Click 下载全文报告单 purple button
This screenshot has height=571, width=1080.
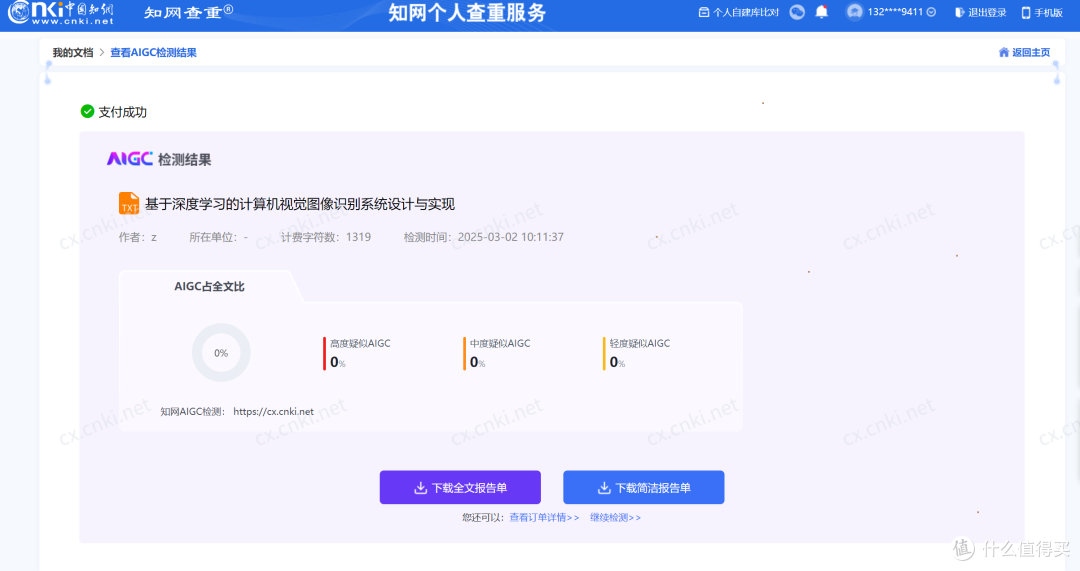(x=460, y=488)
